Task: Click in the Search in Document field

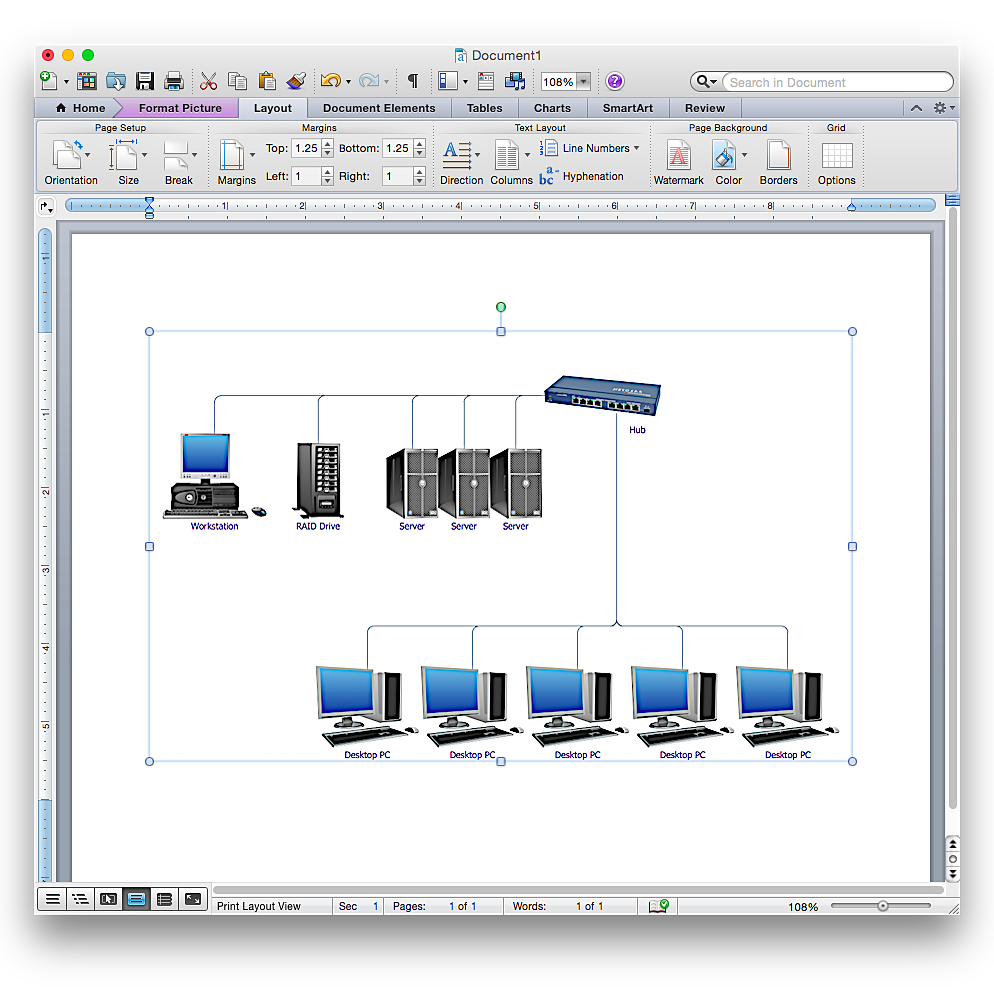Action: coord(836,82)
